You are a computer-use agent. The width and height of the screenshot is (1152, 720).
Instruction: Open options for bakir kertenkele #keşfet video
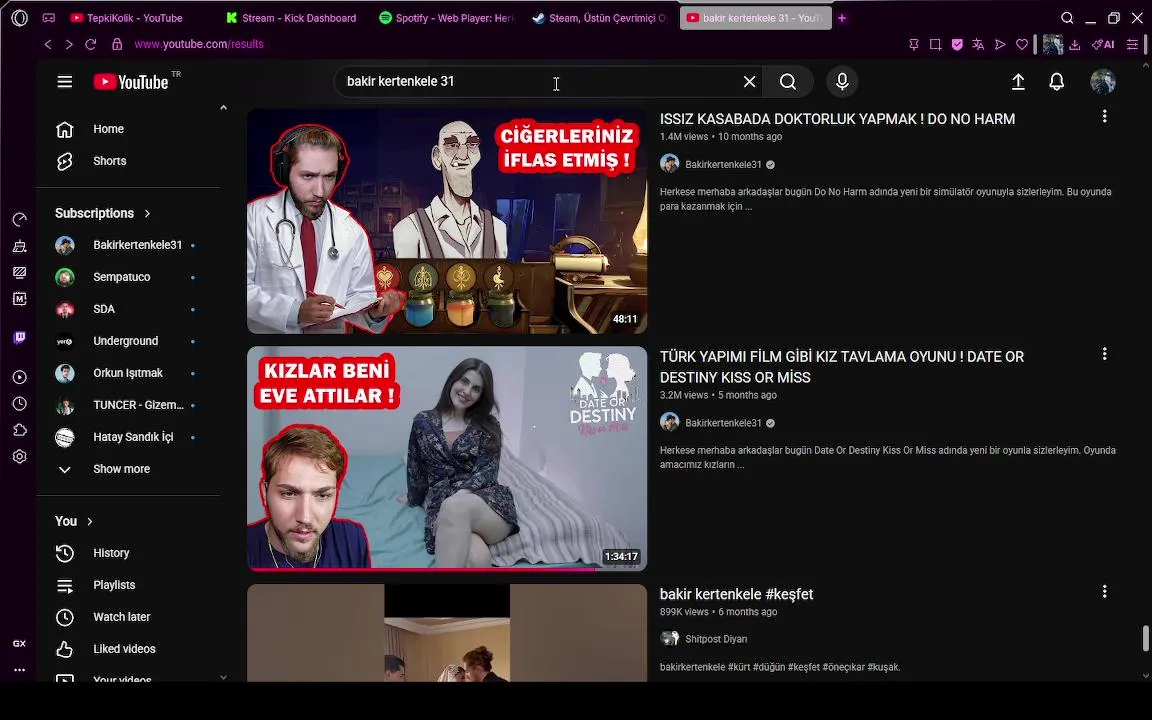[x=1104, y=591]
